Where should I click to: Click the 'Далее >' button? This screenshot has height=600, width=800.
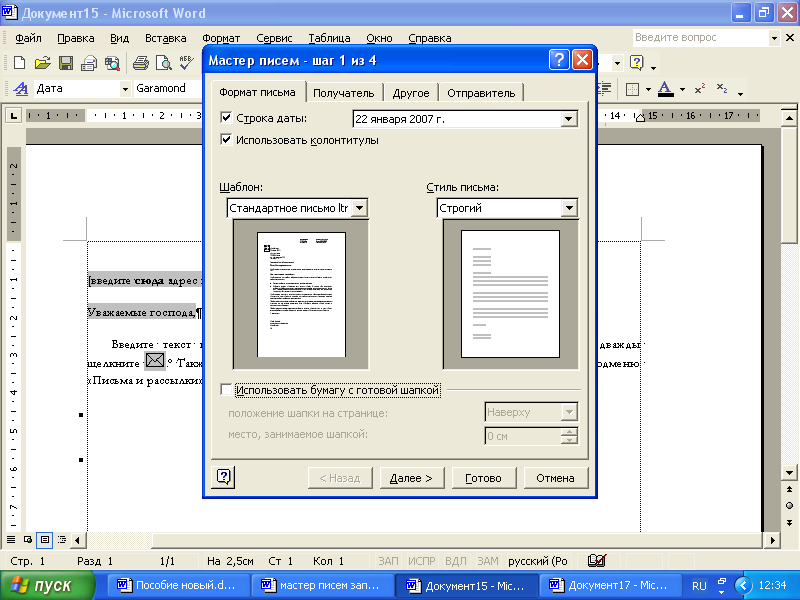click(x=411, y=478)
